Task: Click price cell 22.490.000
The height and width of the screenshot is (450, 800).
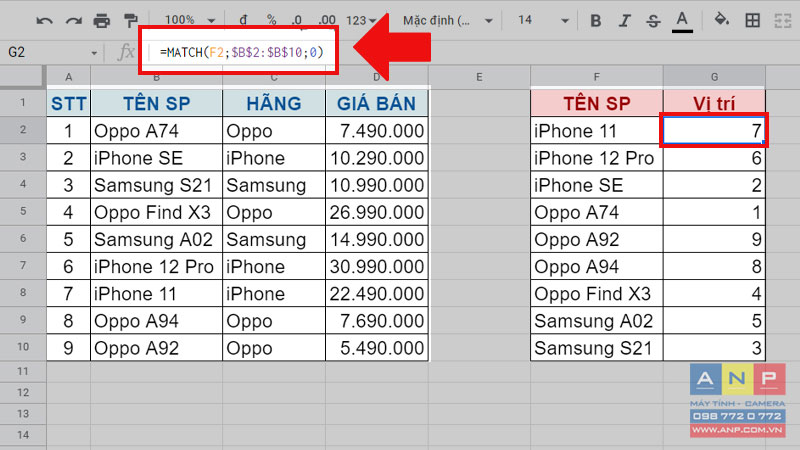Action: click(x=377, y=293)
